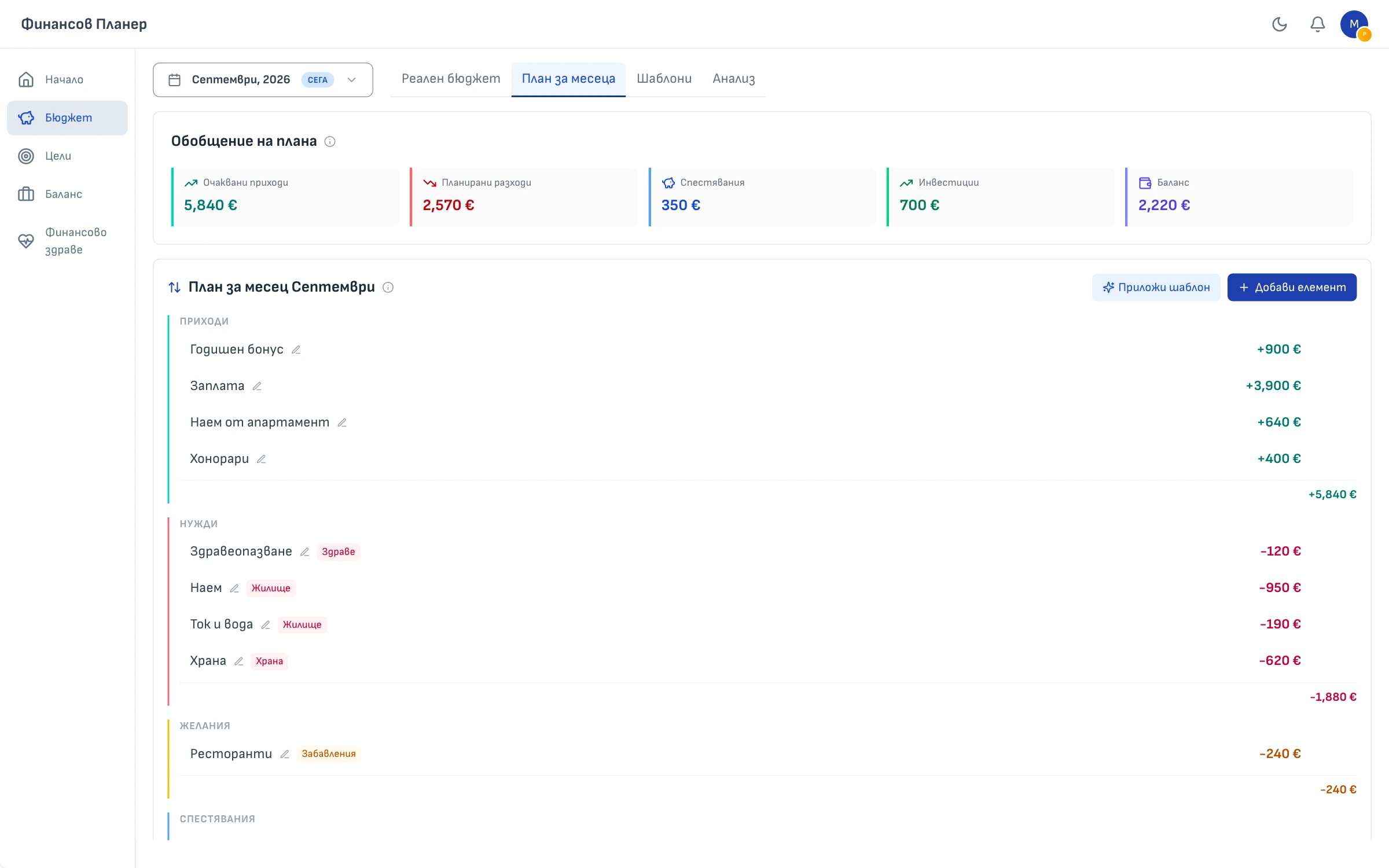The width and height of the screenshot is (1389, 868).
Task: Click info icon next to Обобщение на плана
Action: pos(330,141)
